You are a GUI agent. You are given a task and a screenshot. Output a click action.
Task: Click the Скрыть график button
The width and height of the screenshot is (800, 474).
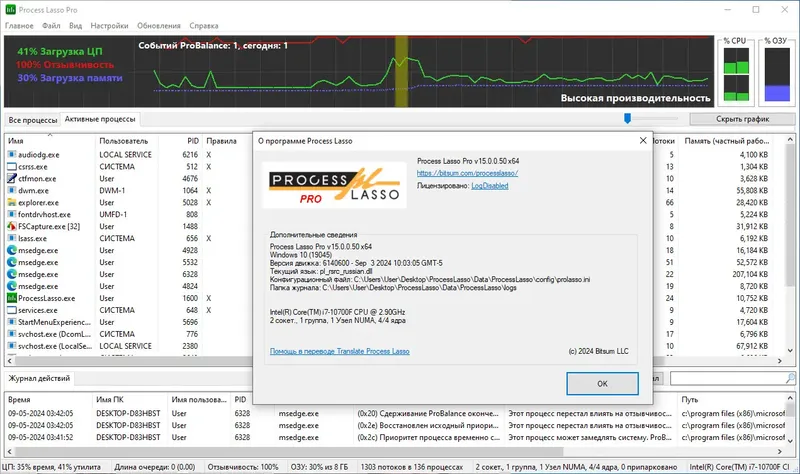pos(742,119)
